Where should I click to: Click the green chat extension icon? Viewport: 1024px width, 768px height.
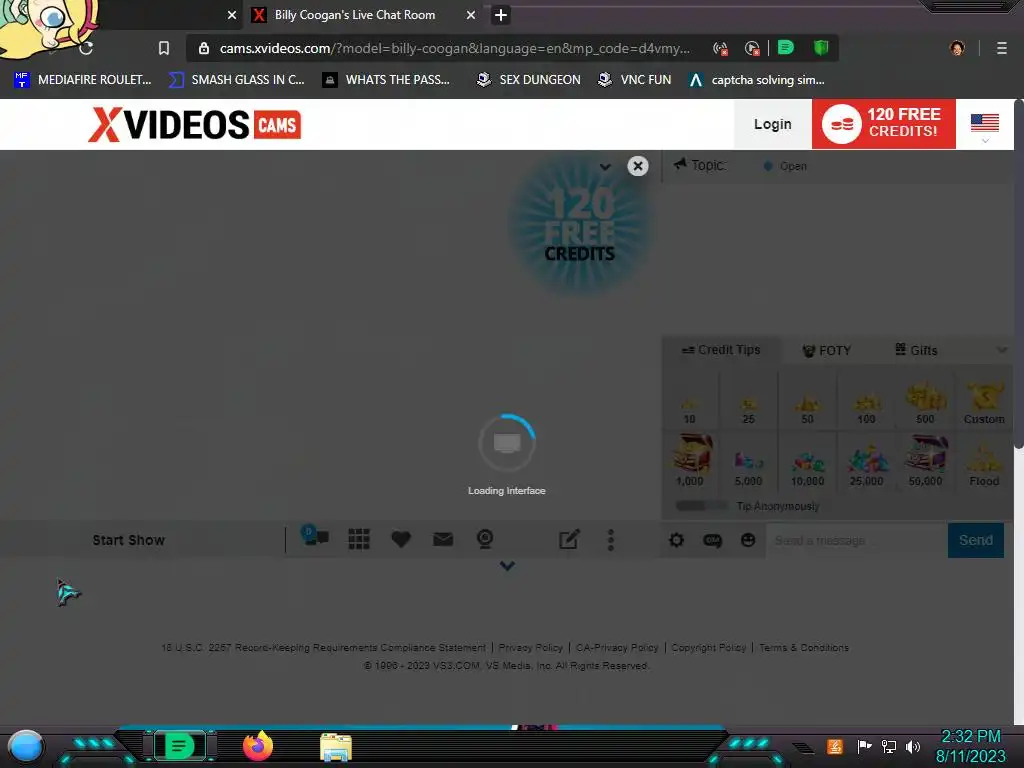pos(786,48)
